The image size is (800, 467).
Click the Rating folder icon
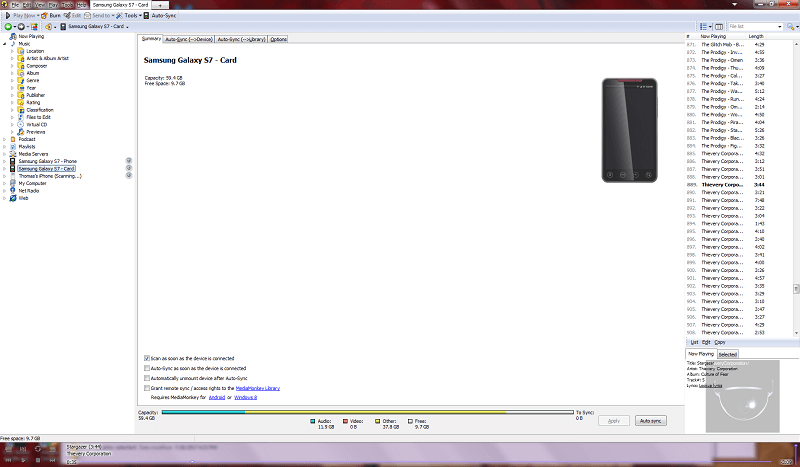[x=21, y=103]
